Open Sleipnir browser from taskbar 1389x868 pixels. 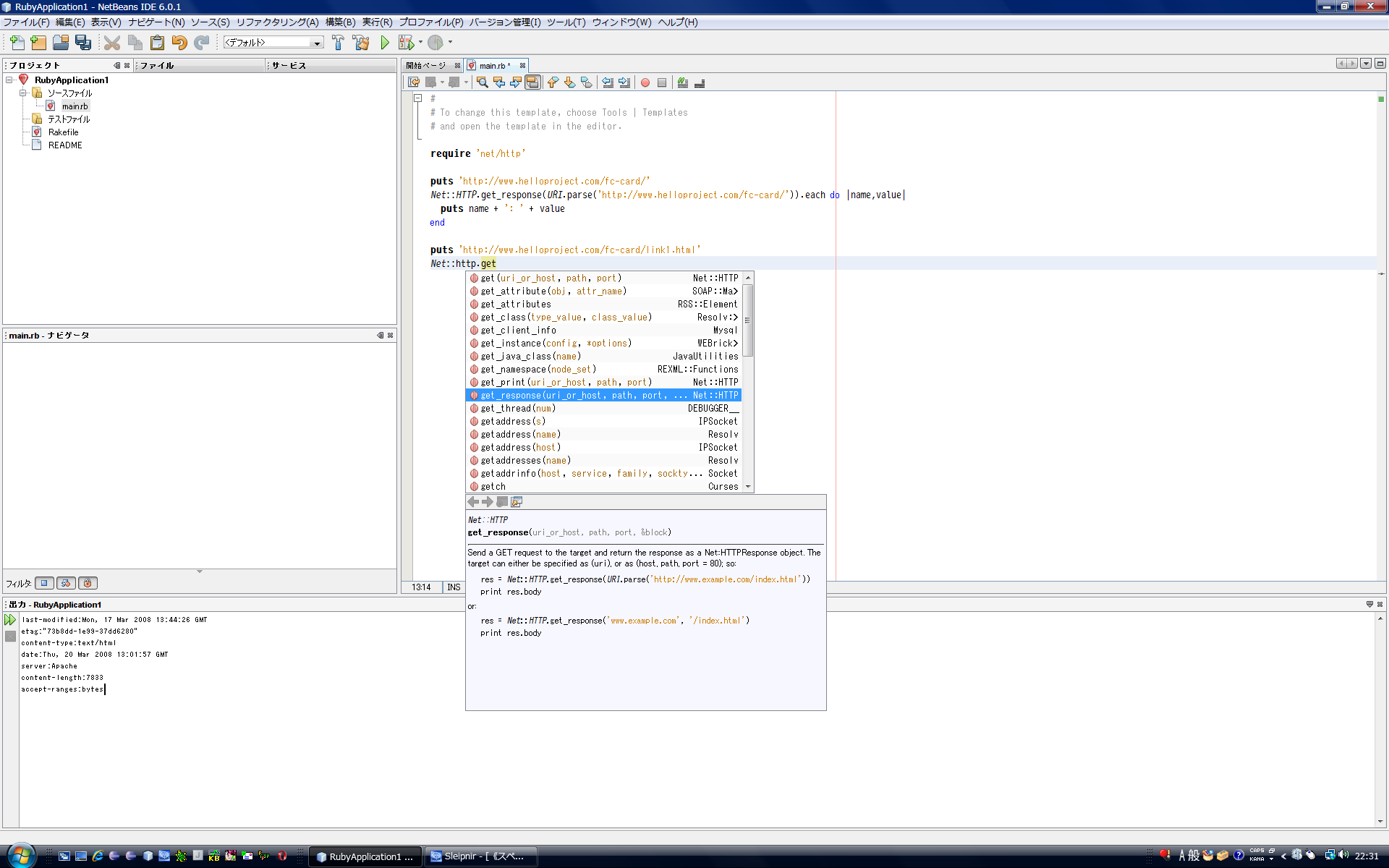point(480,856)
